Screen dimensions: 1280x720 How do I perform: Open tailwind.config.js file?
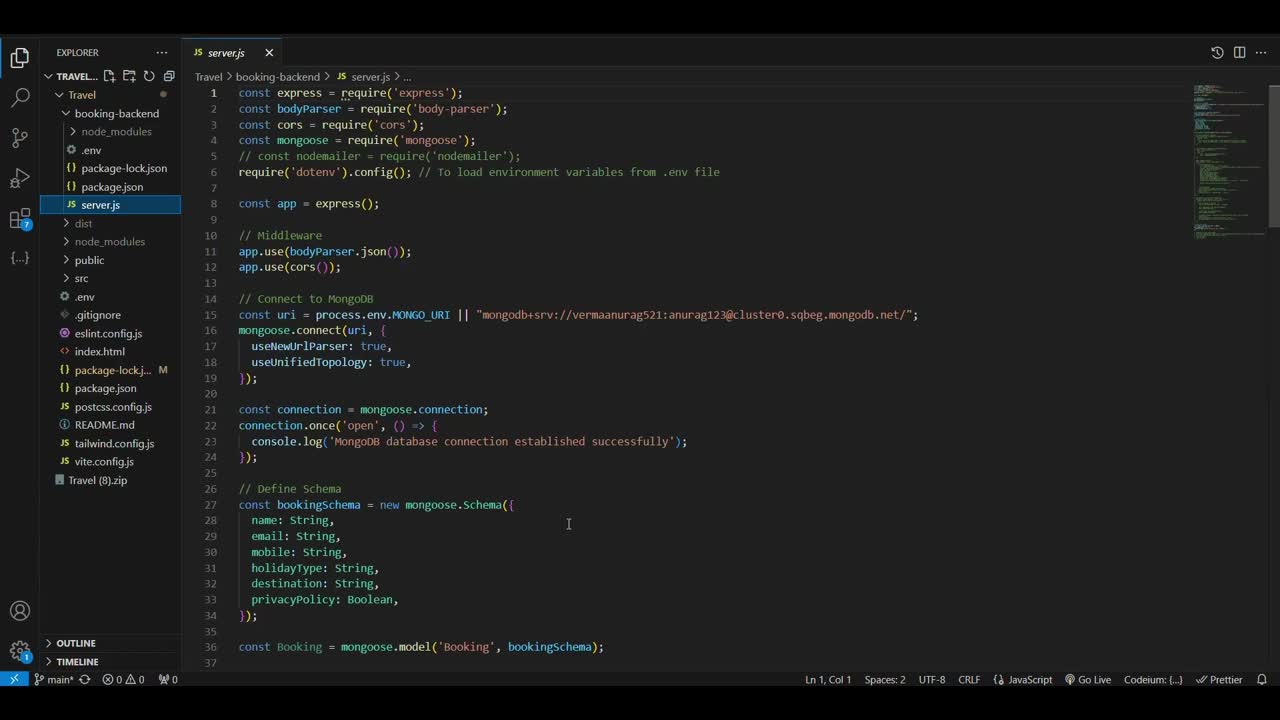click(x=114, y=443)
